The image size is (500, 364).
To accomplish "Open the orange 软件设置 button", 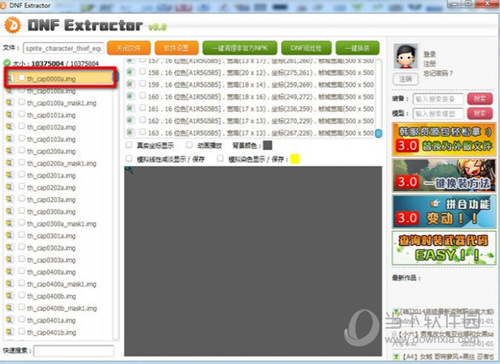I will (176, 48).
